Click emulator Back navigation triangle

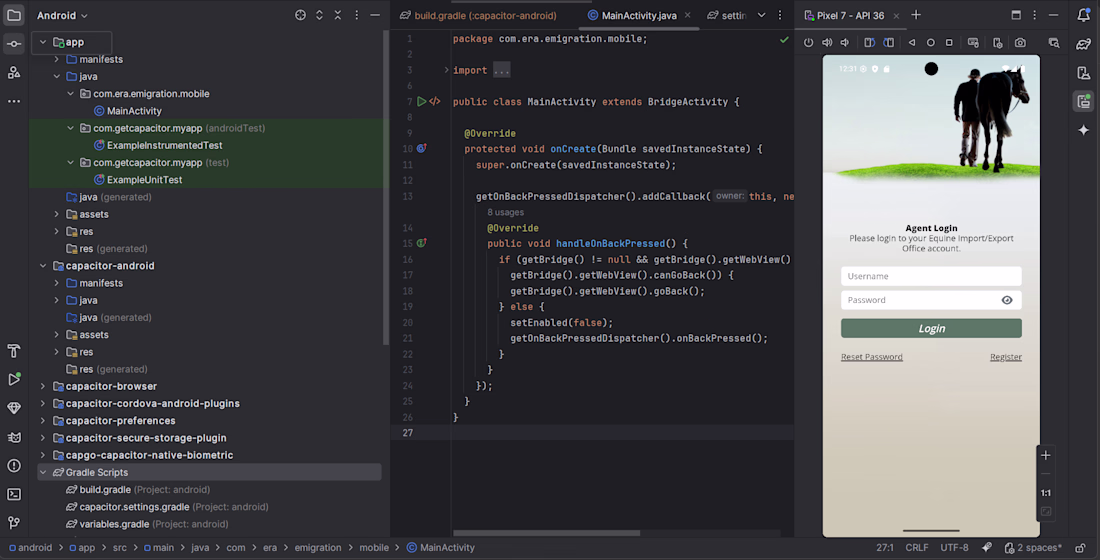coord(912,43)
